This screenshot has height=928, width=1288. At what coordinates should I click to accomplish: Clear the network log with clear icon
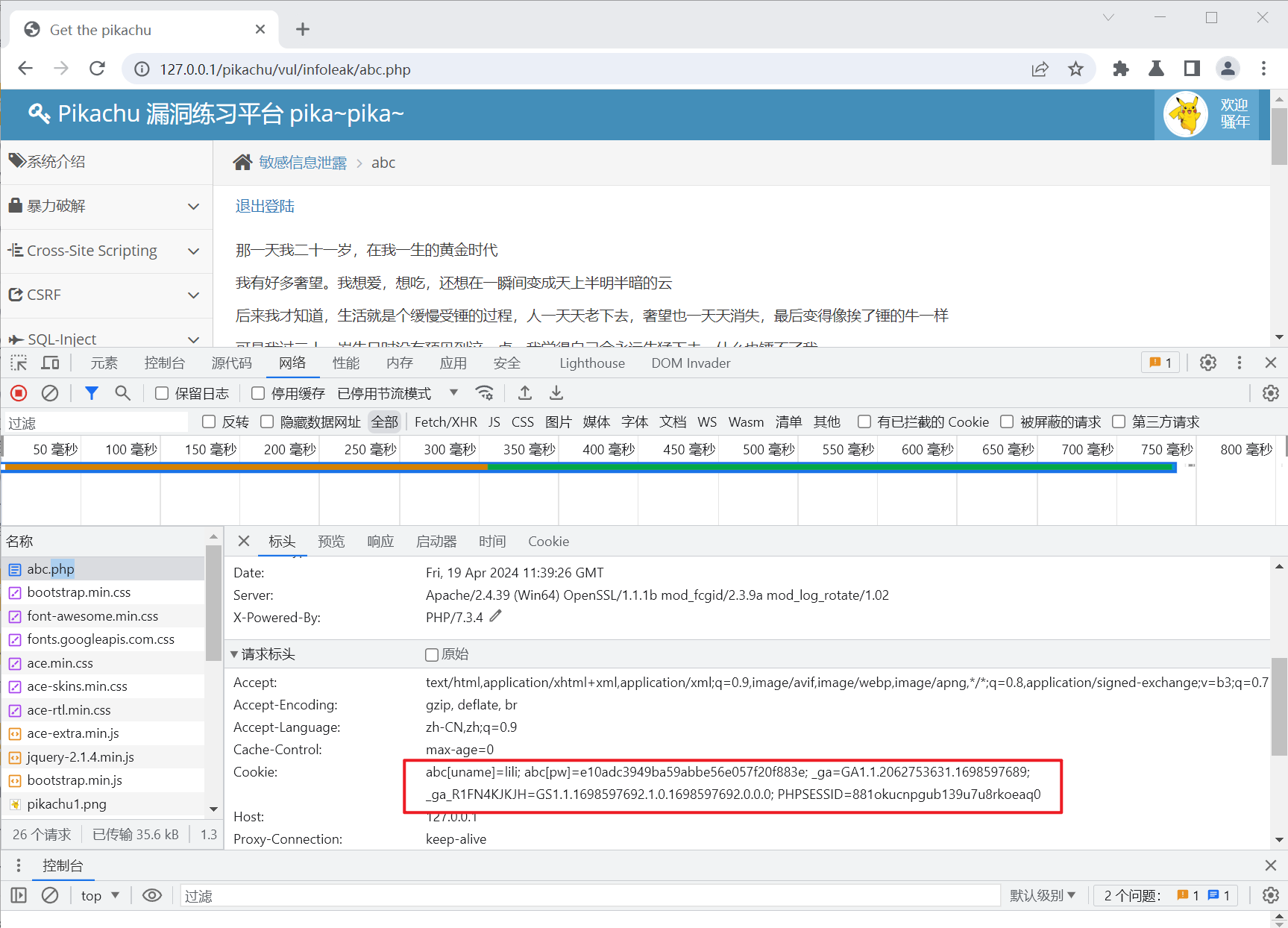click(50, 393)
